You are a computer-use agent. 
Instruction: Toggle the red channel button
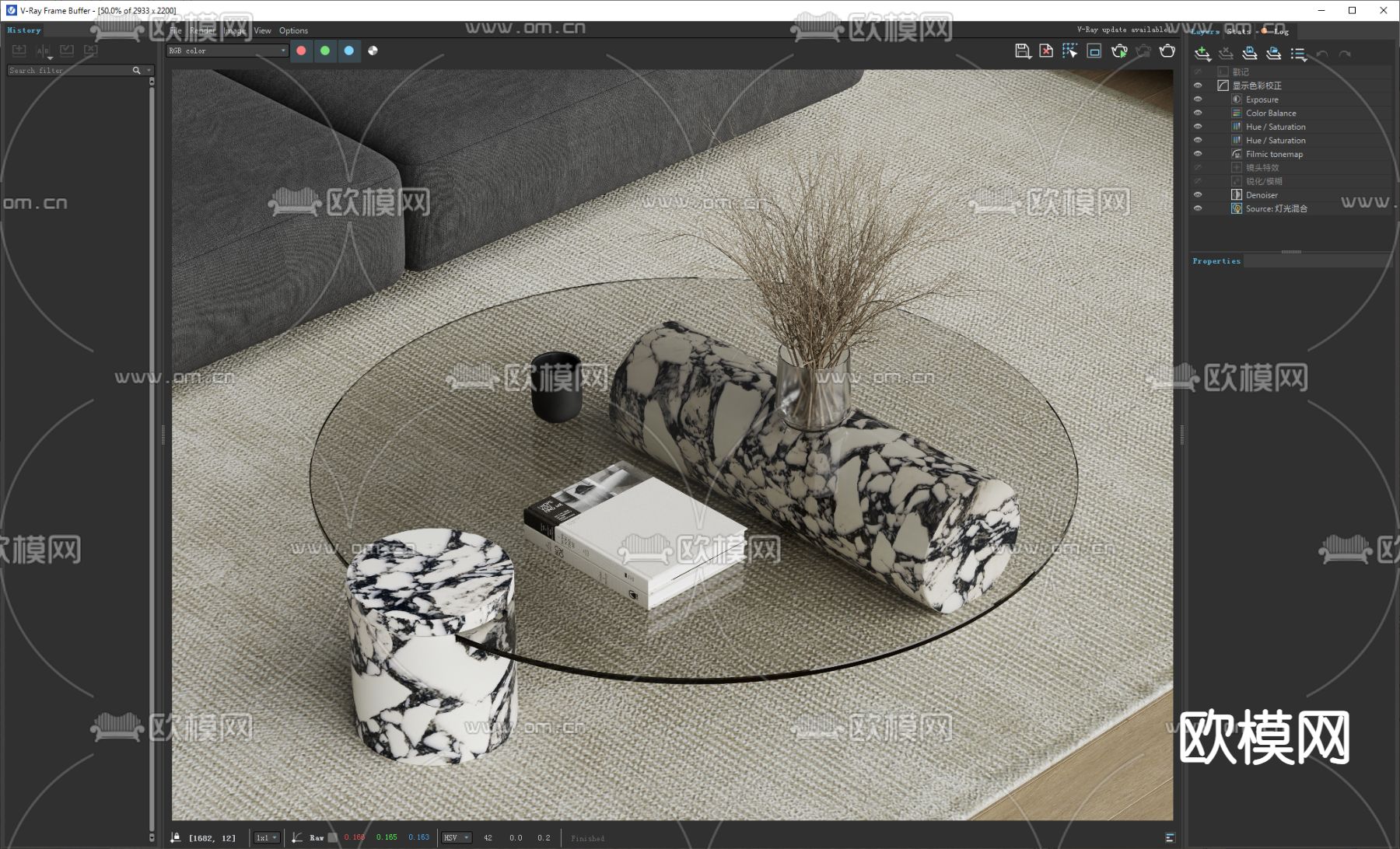(x=301, y=51)
